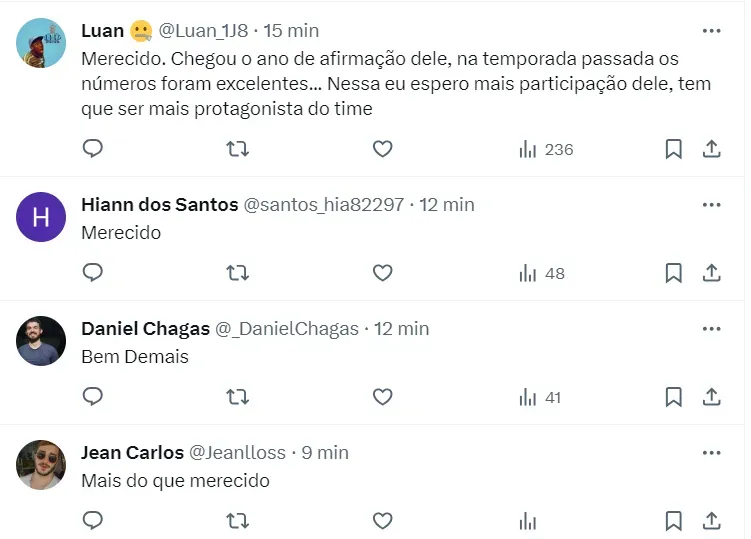This screenshot has height=539, width=751.
Task: Click Hiann dos Santos's purple H avatar
Action: pyautogui.click(x=41, y=217)
